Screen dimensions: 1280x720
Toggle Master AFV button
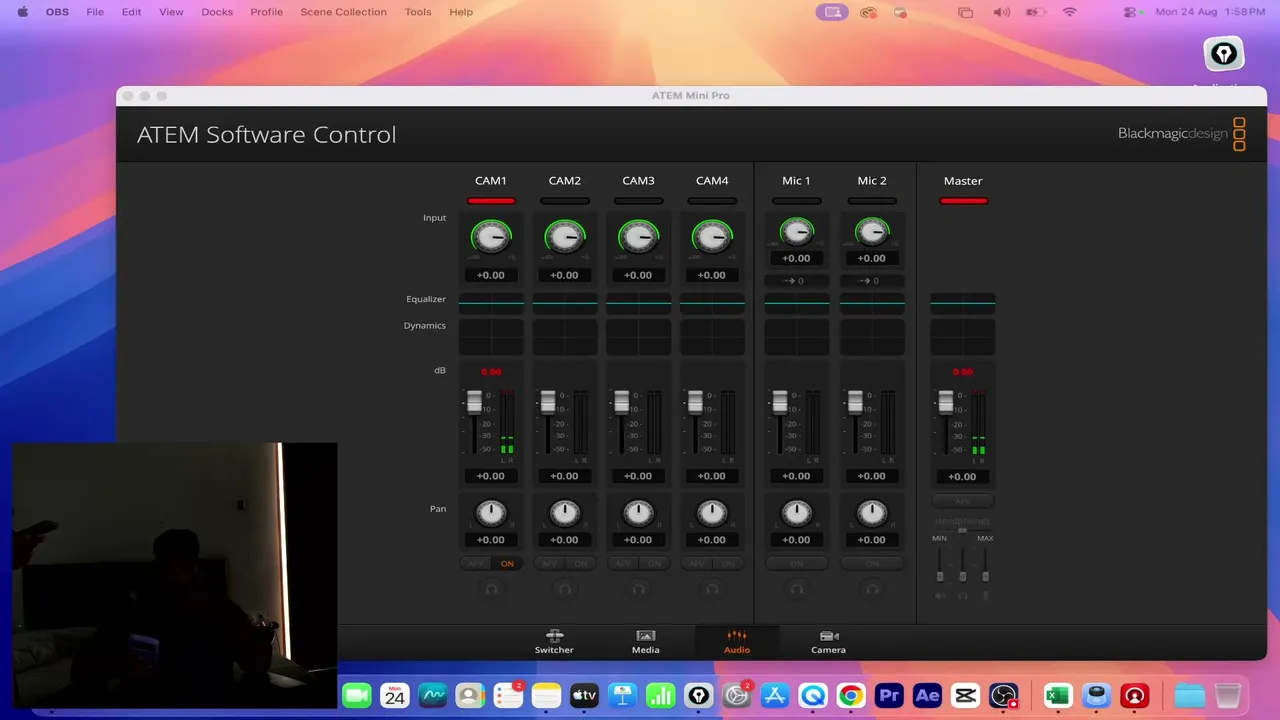tap(963, 501)
